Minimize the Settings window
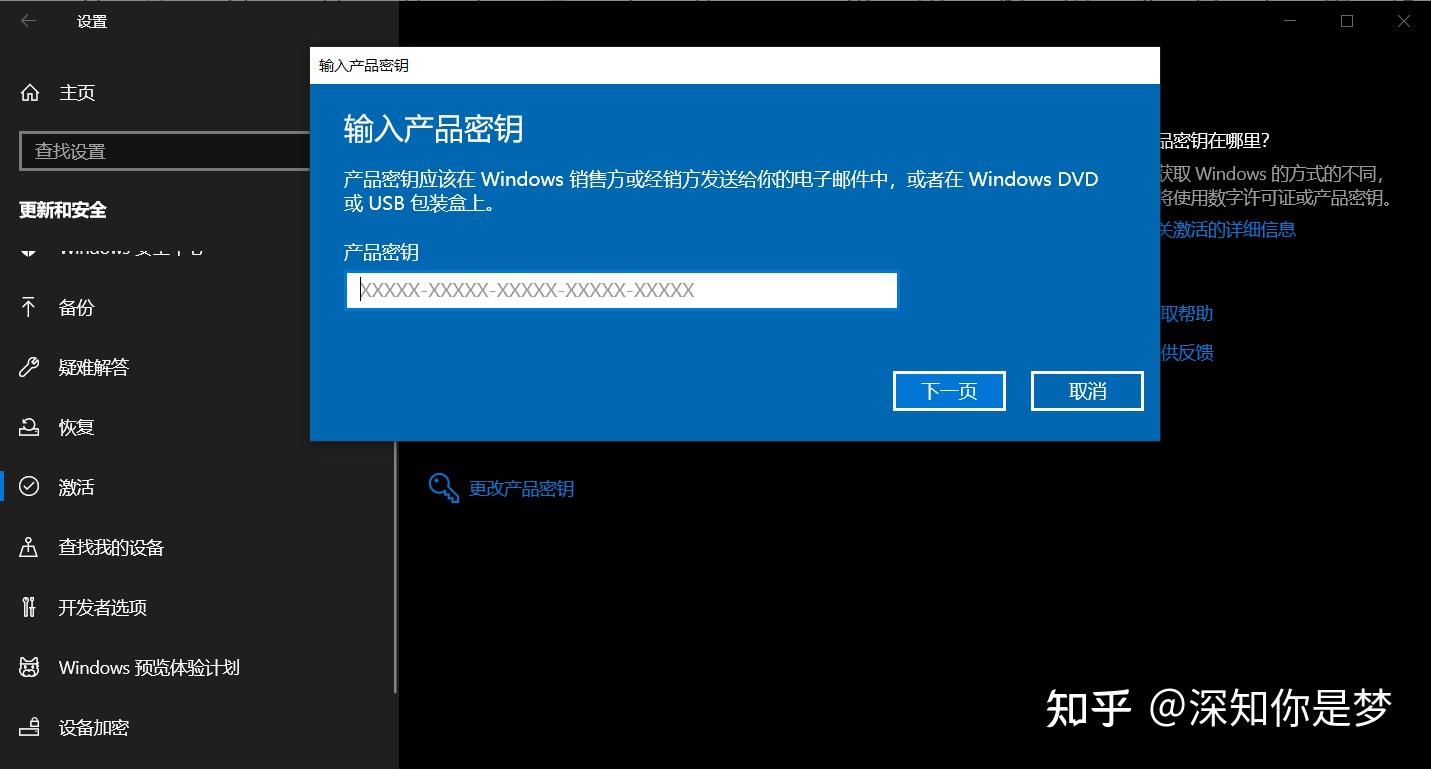Image resolution: width=1431 pixels, height=769 pixels. coord(1291,21)
